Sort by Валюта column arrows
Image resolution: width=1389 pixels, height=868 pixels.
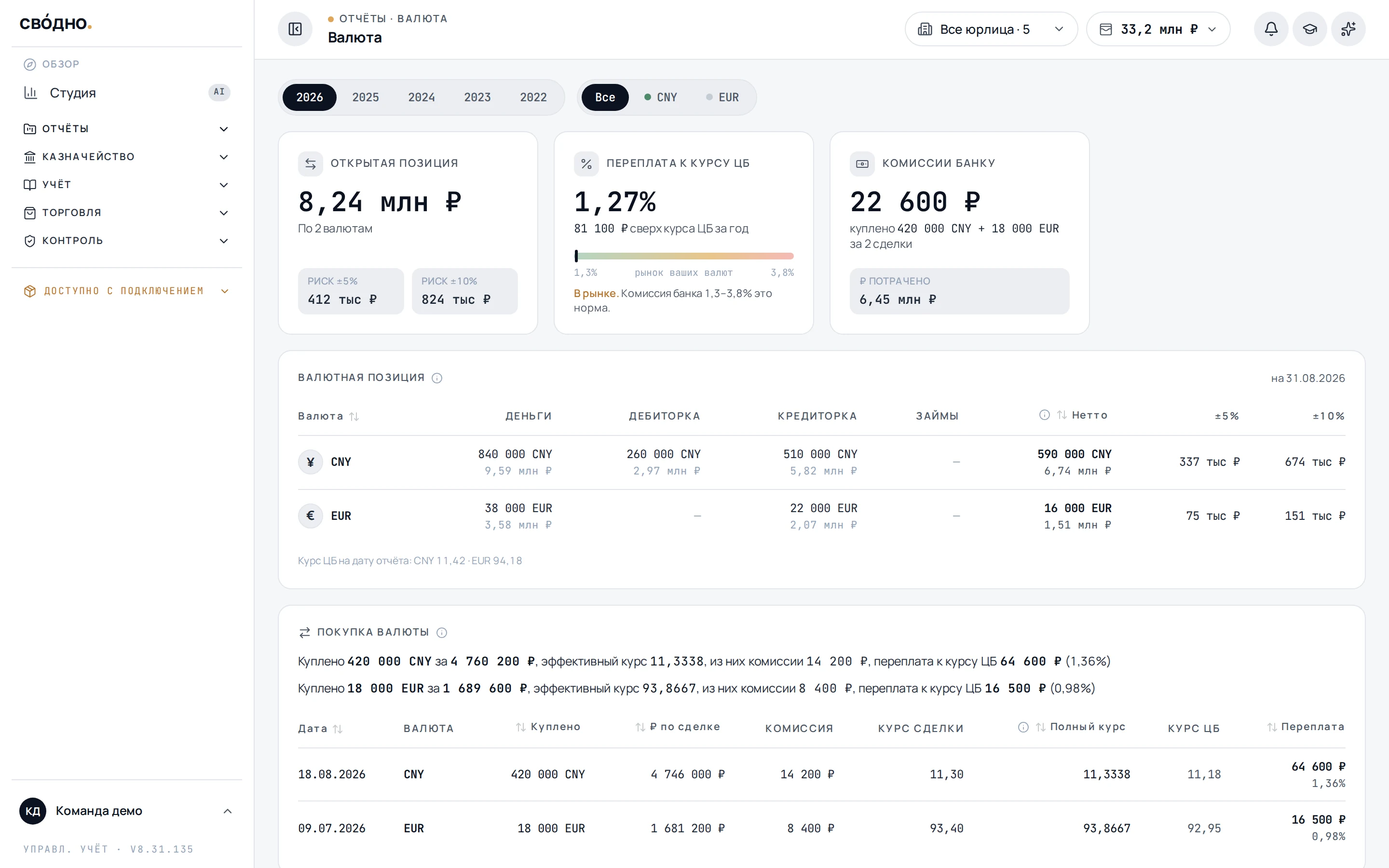354,416
